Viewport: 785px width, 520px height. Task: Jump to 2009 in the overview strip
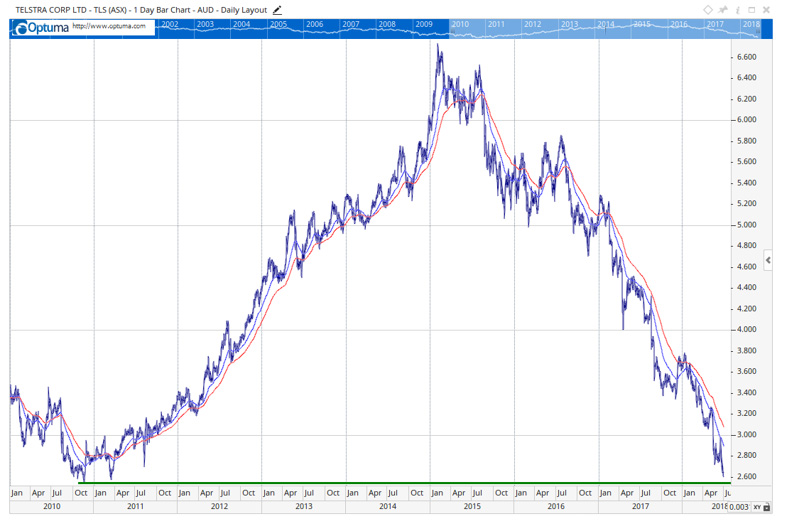point(424,24)
